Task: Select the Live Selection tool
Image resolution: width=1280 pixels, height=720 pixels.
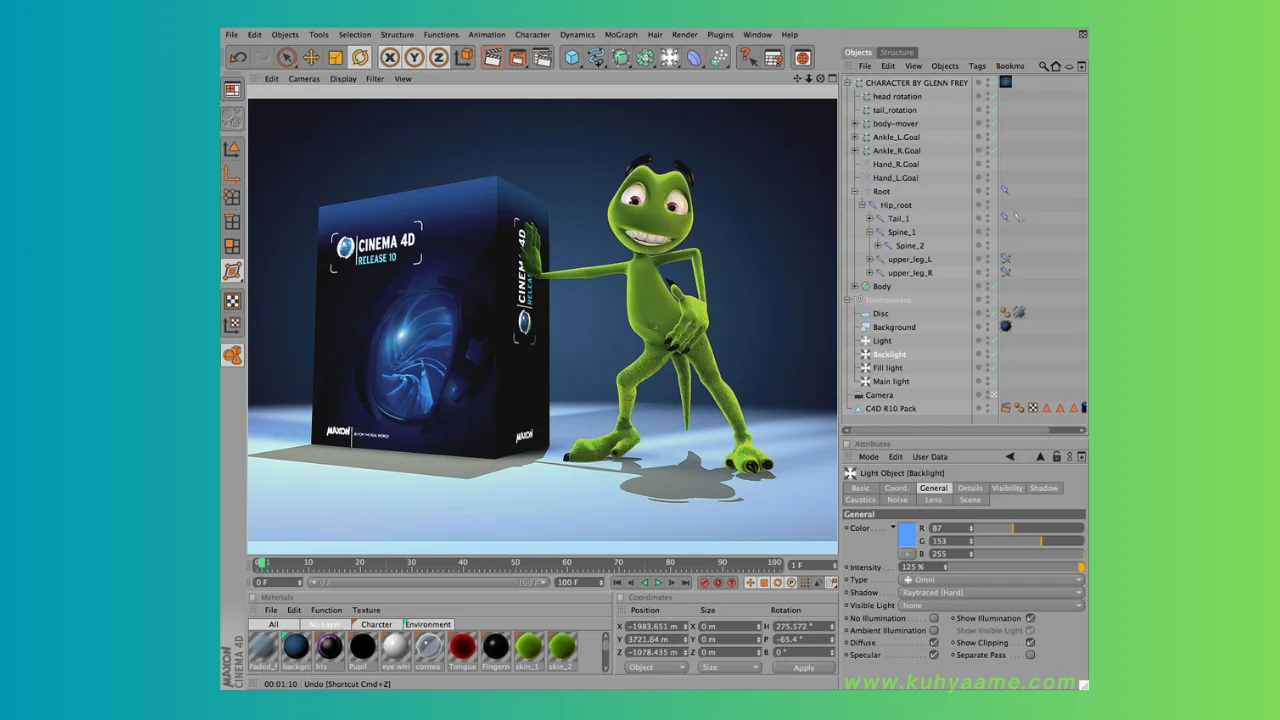Action: tap(287, 58)
